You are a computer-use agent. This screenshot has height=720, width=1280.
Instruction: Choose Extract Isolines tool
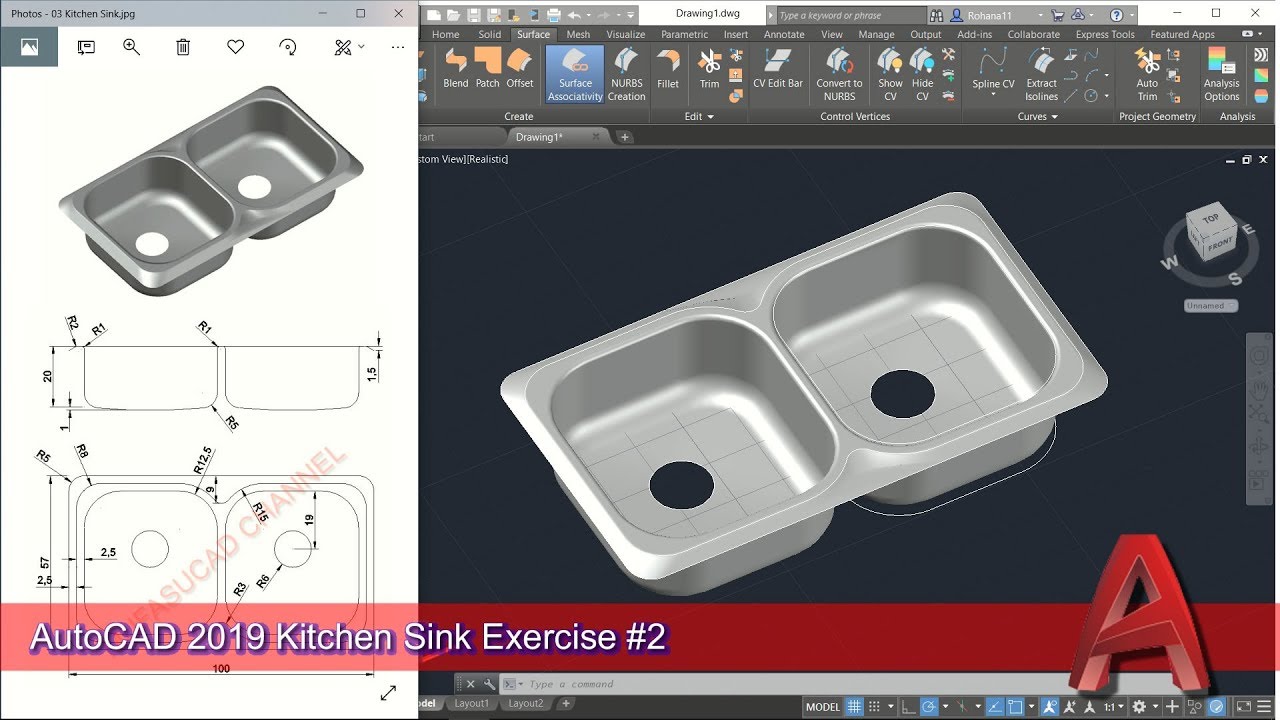[1041, 74]
